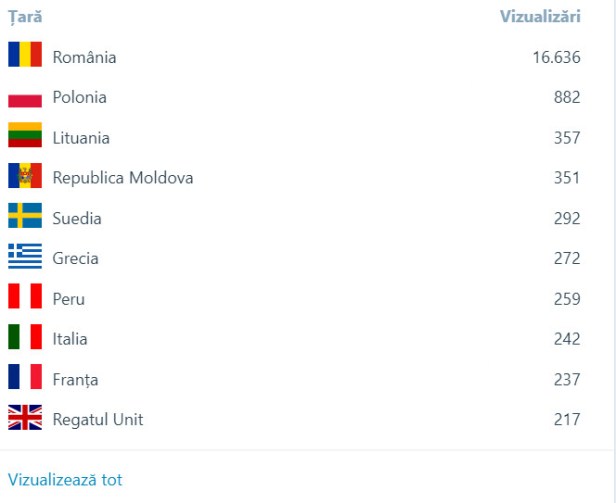Select the Suedia country name
This screenshot has height=503, width=616.
tap(77, 218)
